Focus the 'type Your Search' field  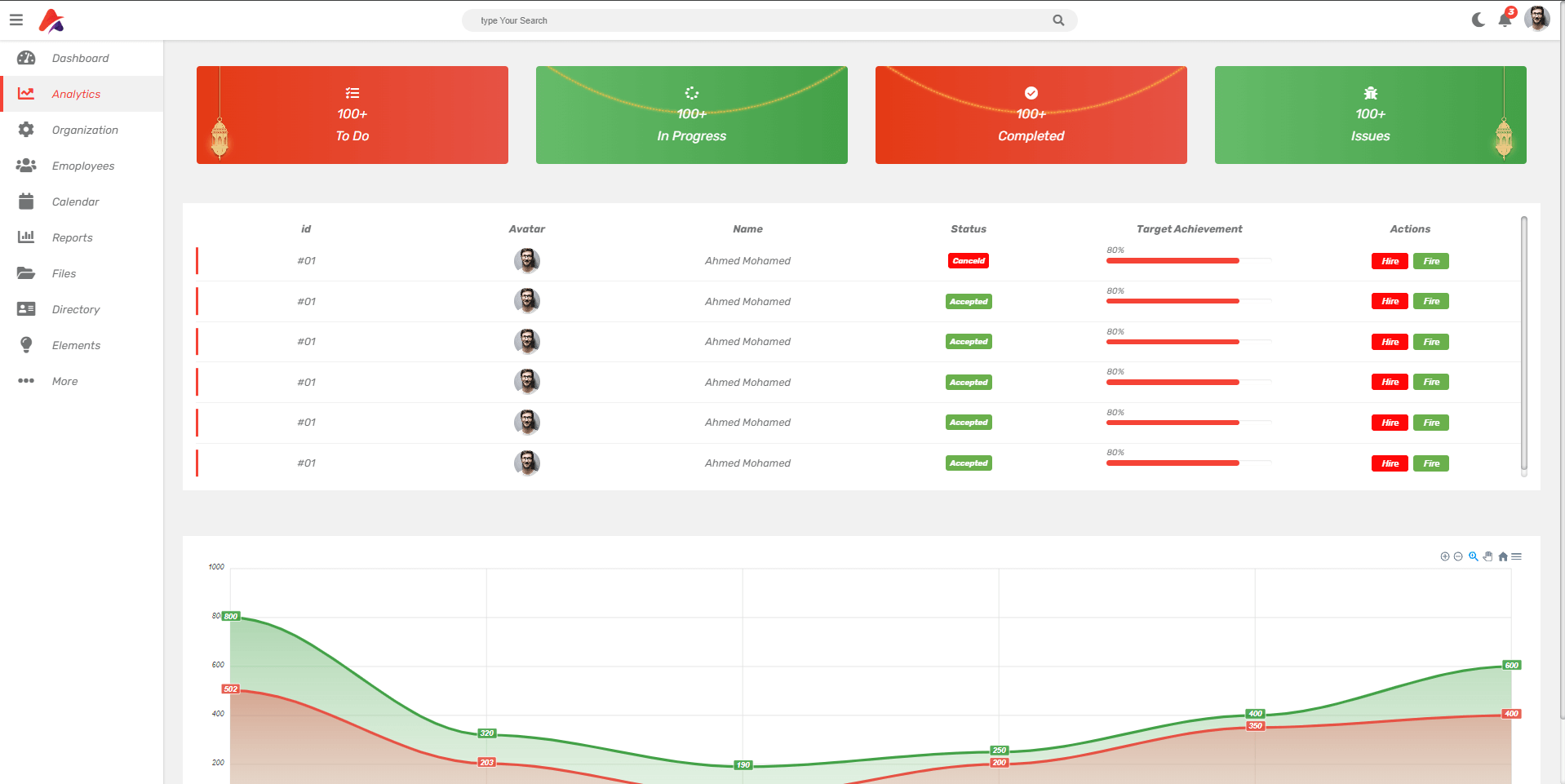pyautogui.click(x=759, y=20)
